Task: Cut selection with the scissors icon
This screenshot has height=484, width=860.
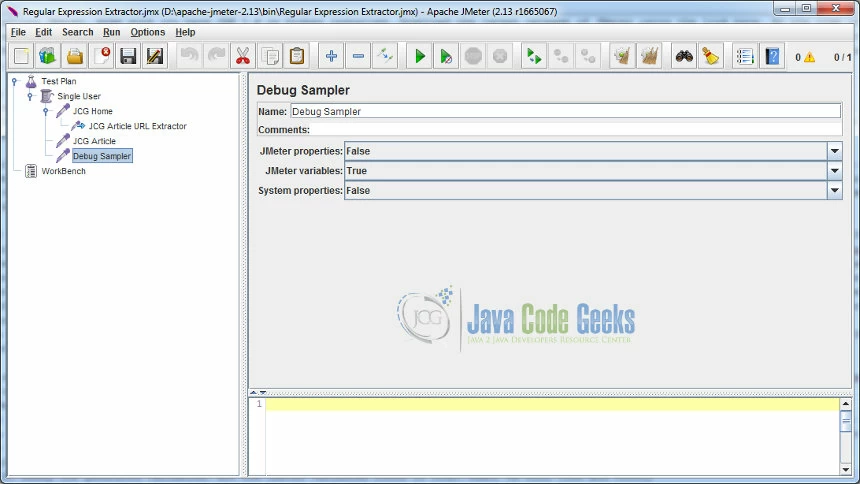Action: [242, 56]
